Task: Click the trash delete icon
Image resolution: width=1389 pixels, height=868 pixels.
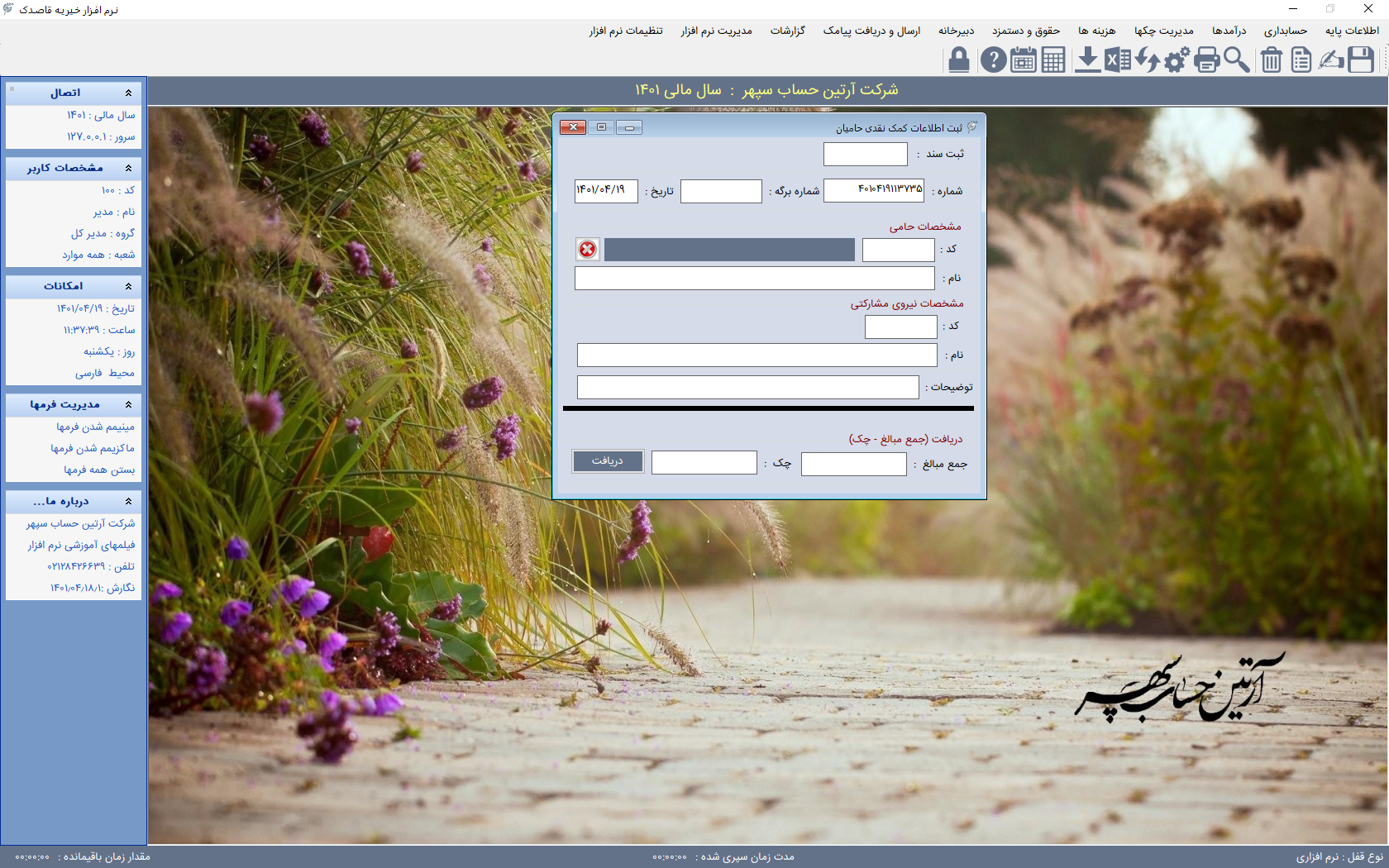Action: click(1272, 60)
